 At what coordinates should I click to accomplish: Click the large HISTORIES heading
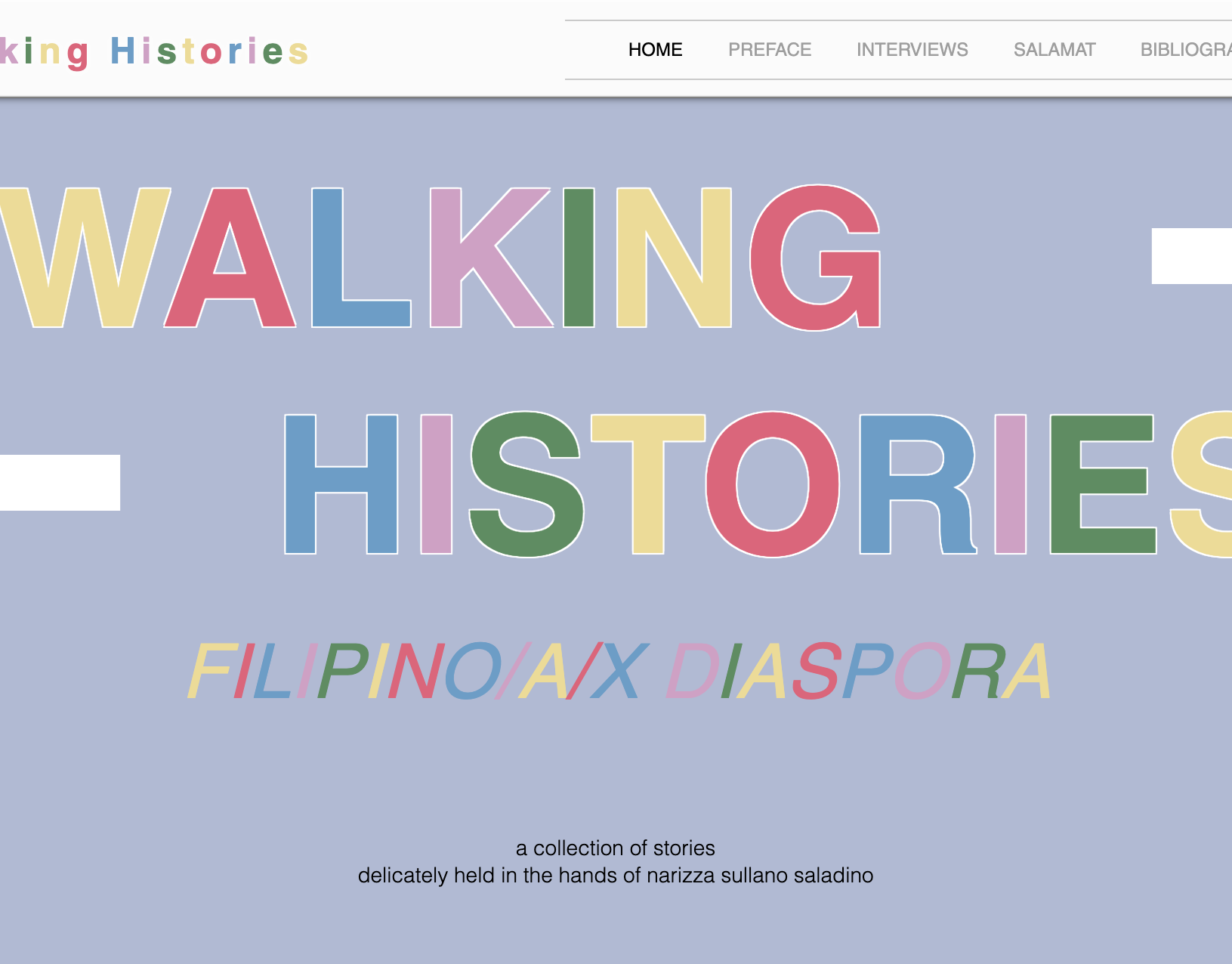758,484
